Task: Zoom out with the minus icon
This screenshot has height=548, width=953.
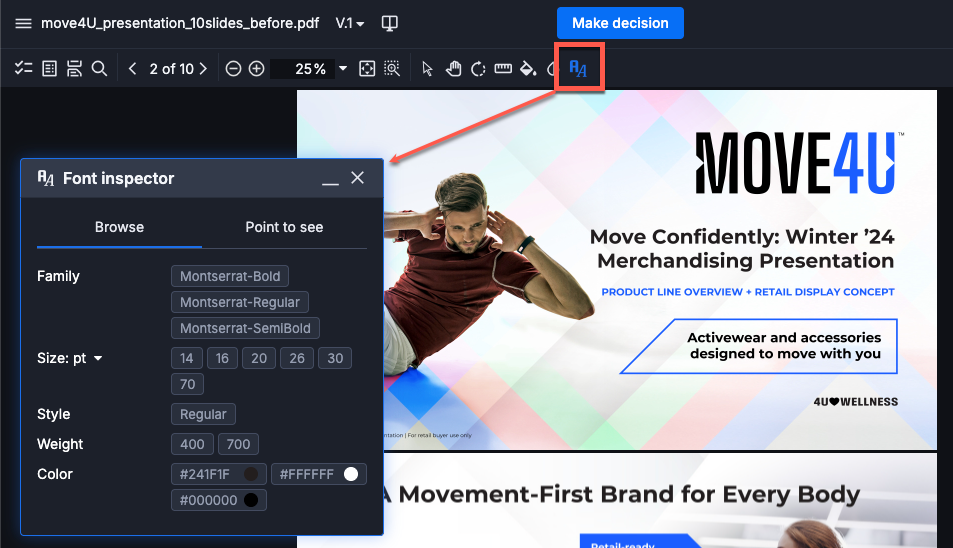Action: pyautogui.click(x=233, y=69)
